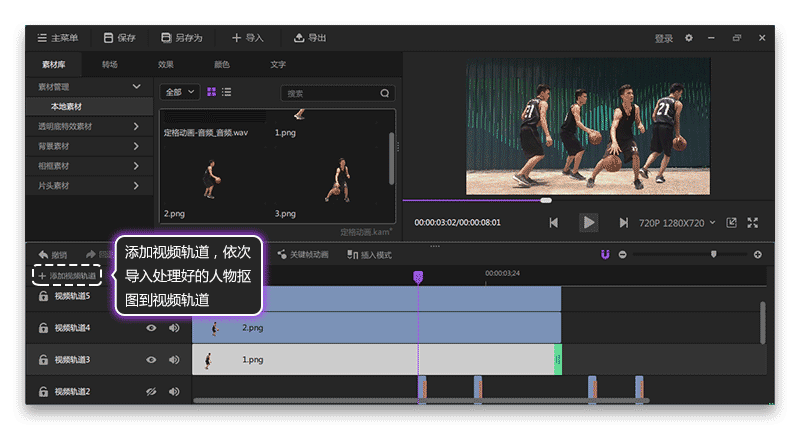Toggle lock on 视频轨道3

point(43,360)
